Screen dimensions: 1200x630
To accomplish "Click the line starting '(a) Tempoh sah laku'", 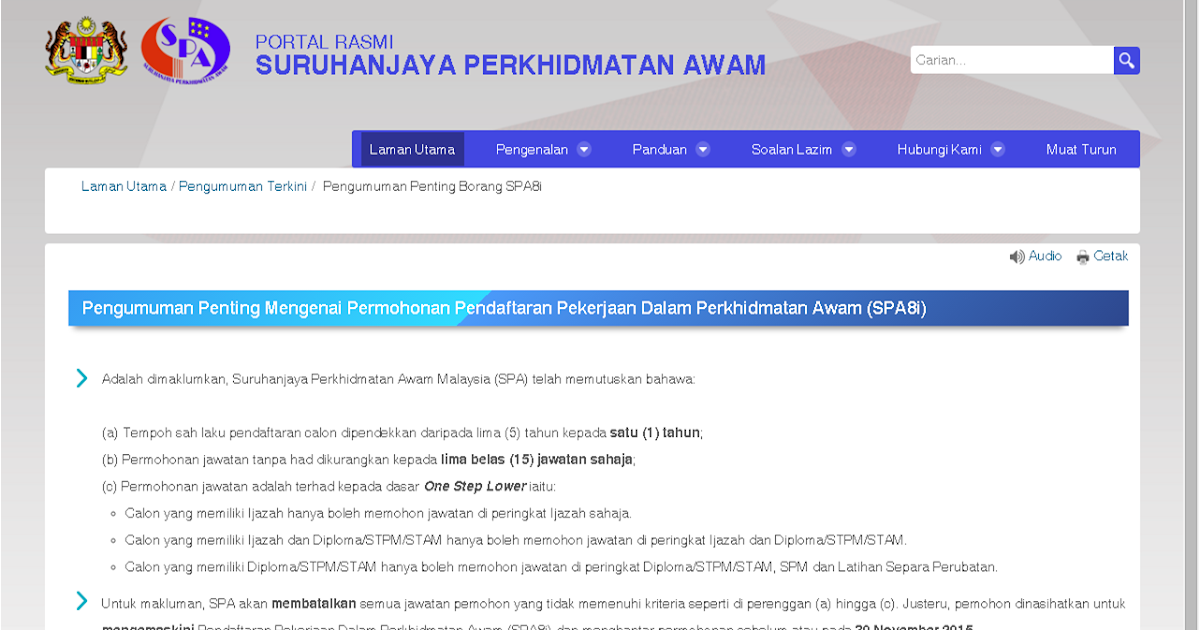I will (402, 433).
